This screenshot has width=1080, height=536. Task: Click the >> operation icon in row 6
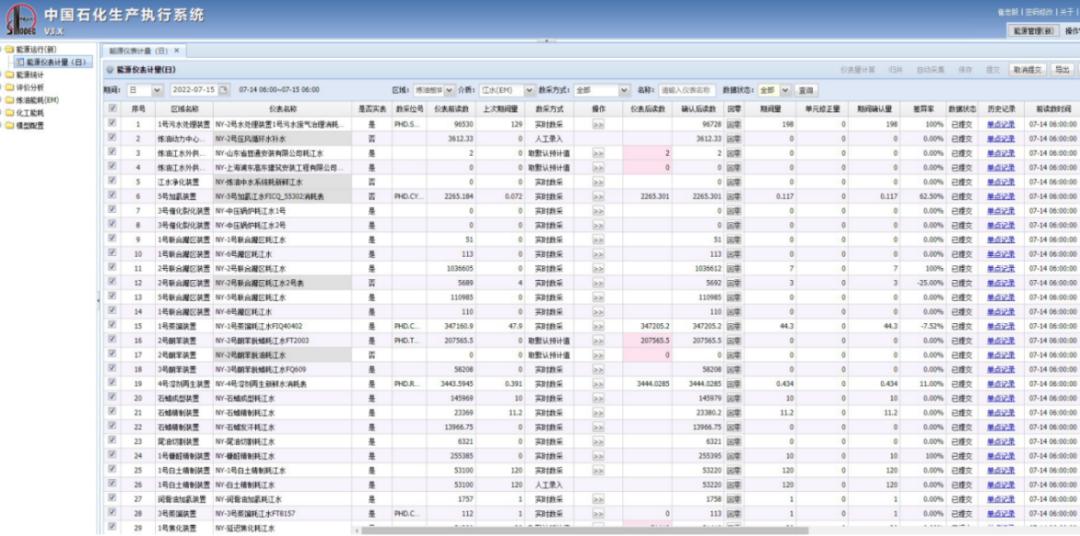pyautogui.click(x=598, y=197)
